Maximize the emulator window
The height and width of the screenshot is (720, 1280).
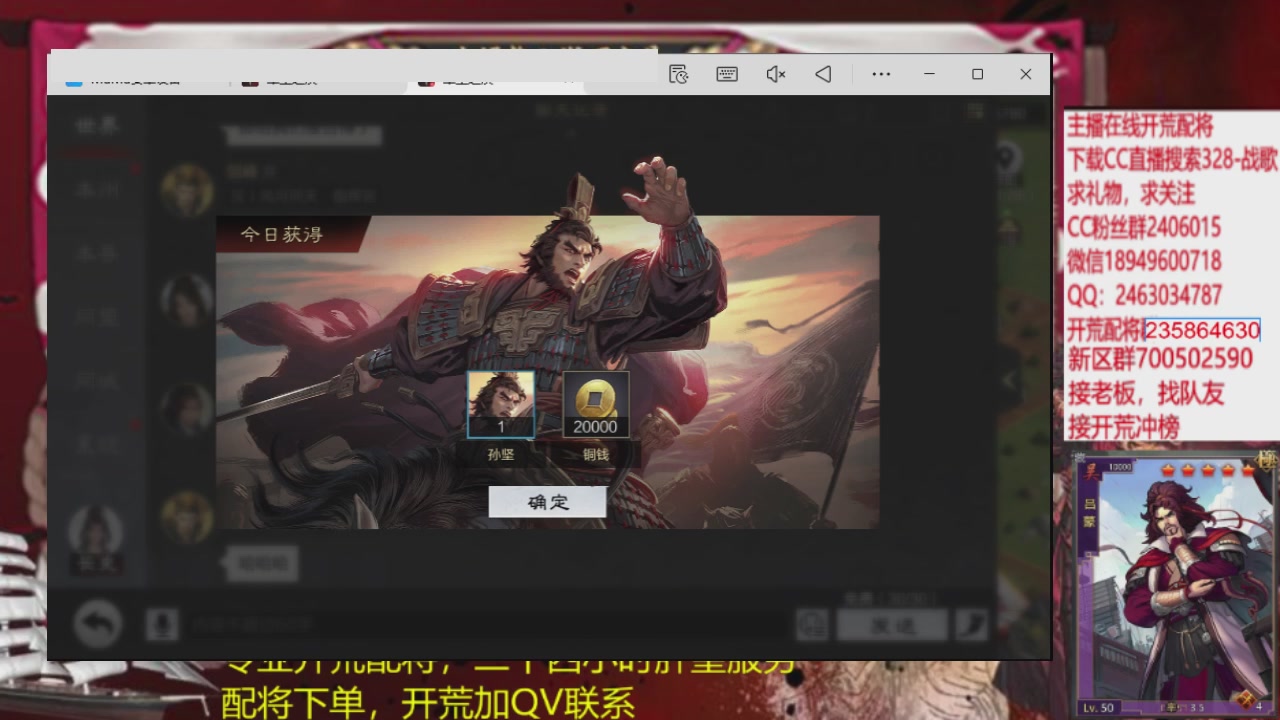[x=977, y=74]
